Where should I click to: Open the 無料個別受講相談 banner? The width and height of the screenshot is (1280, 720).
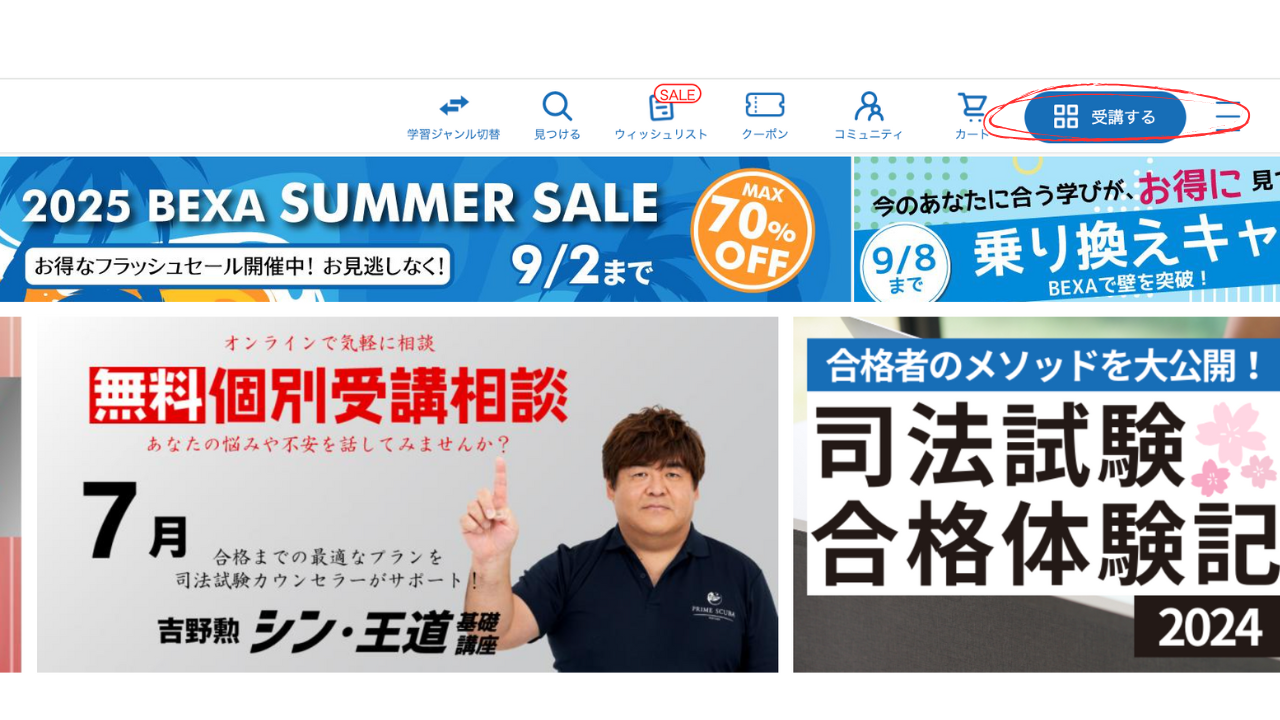point(407,495)
